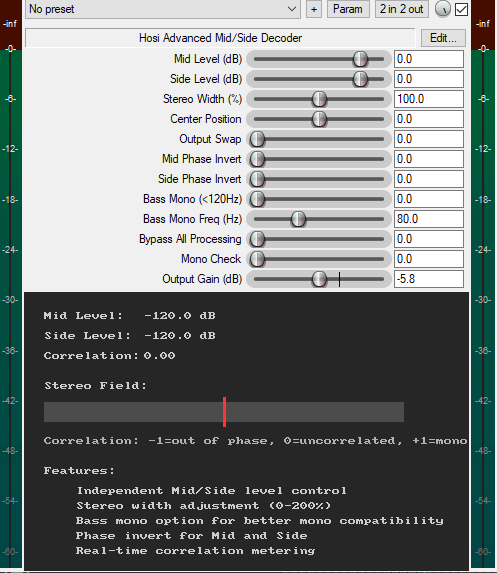Click the Output Gain slider handle
Viewport: 497px width, 573px height.
click(x=319, y=279)
